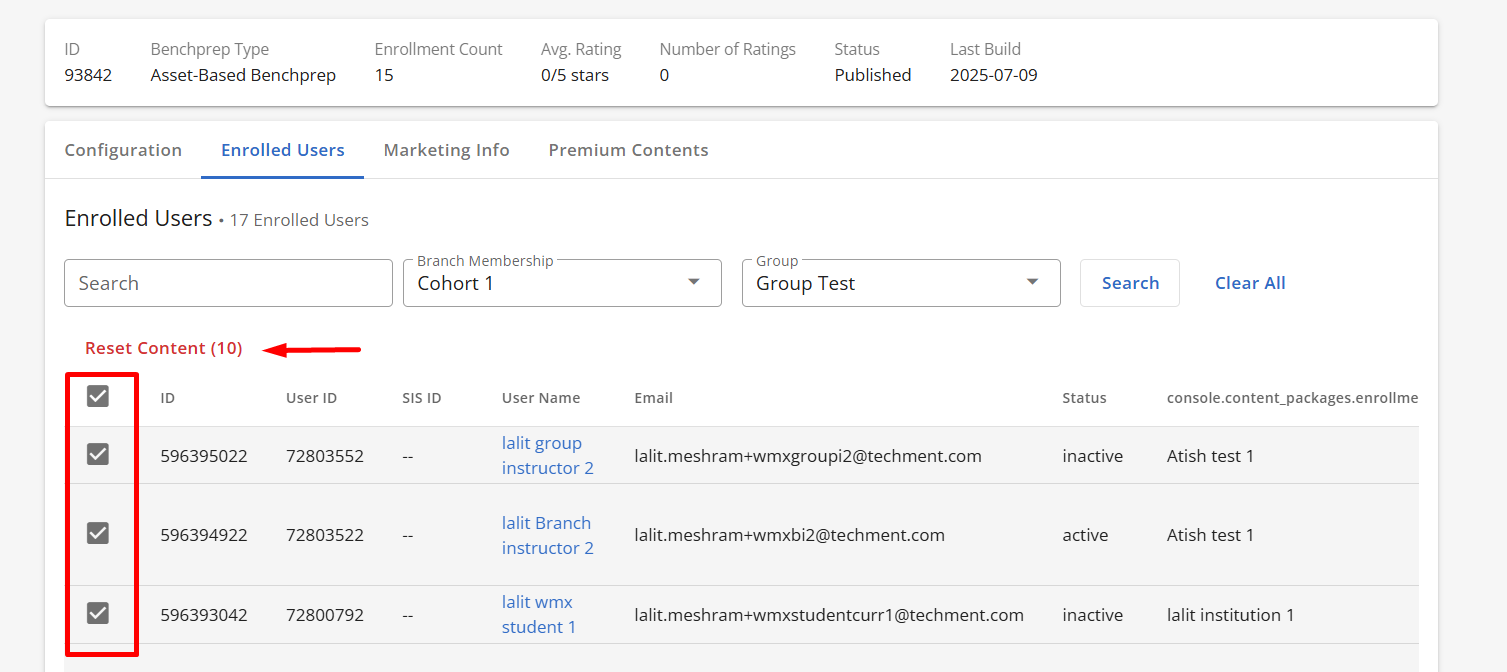Click Reset Content (10) button
The image size is (1507, 672).
coord(164,348)
